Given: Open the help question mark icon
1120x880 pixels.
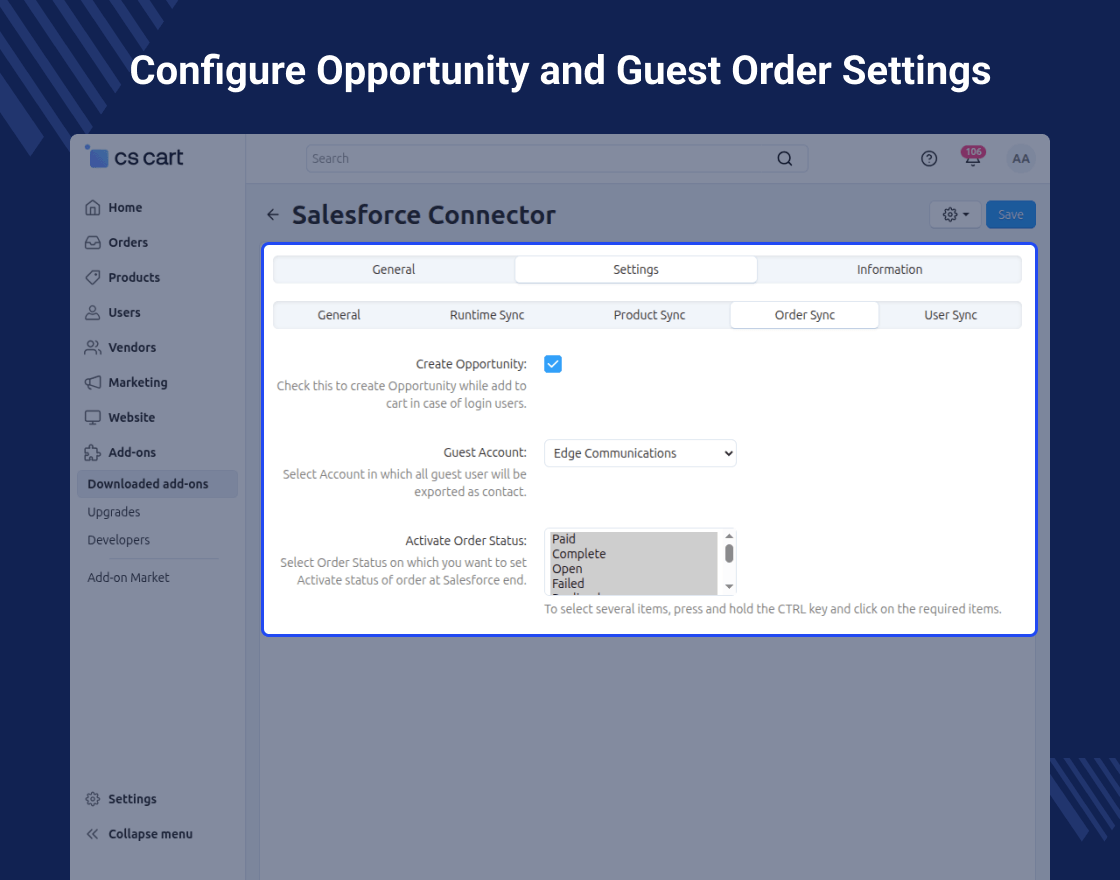Looking at the screenshot, I should pos(929,159).
